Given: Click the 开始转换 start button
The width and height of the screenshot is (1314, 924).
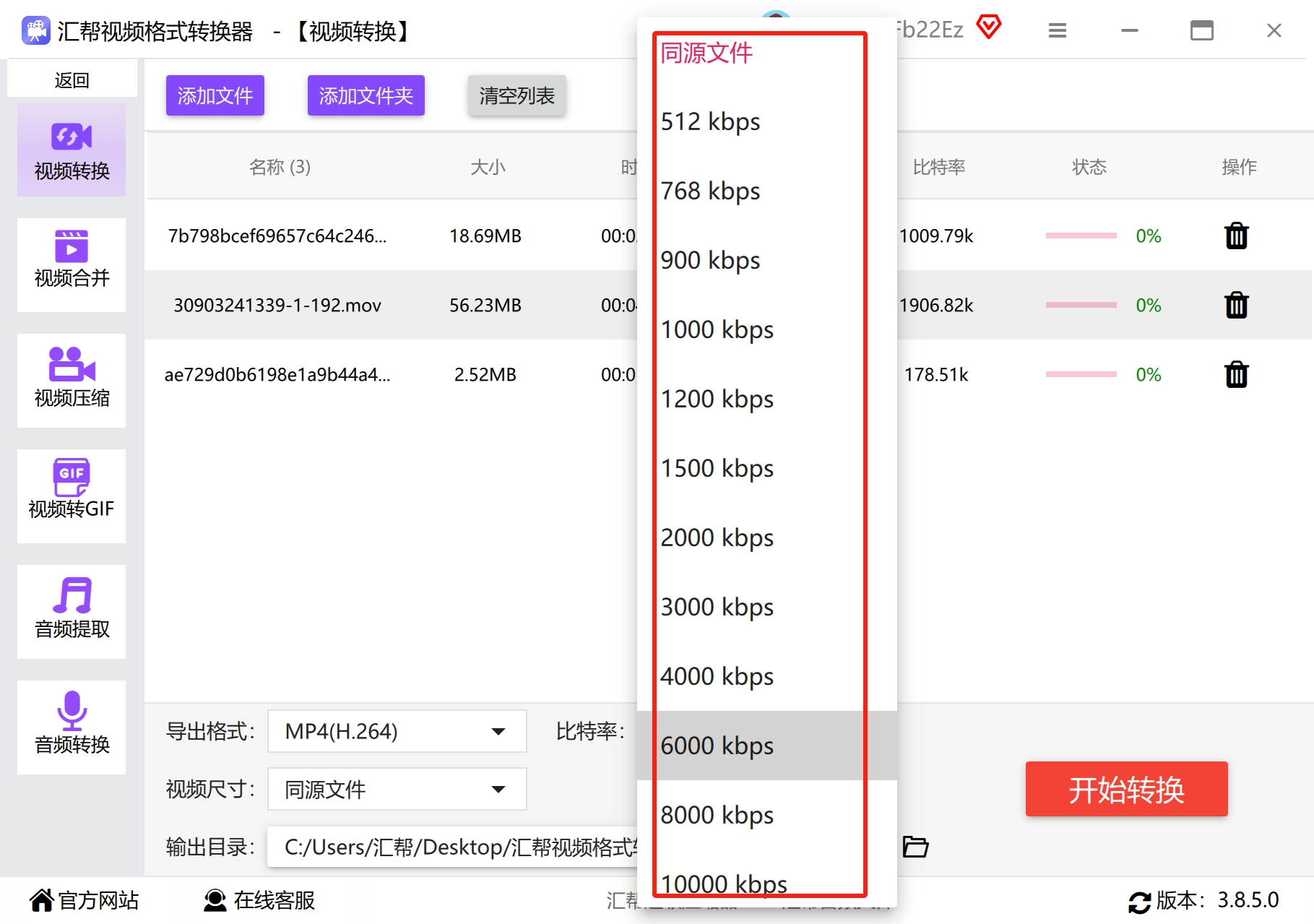Looking at the screenshot, I should click(1126, 789).
